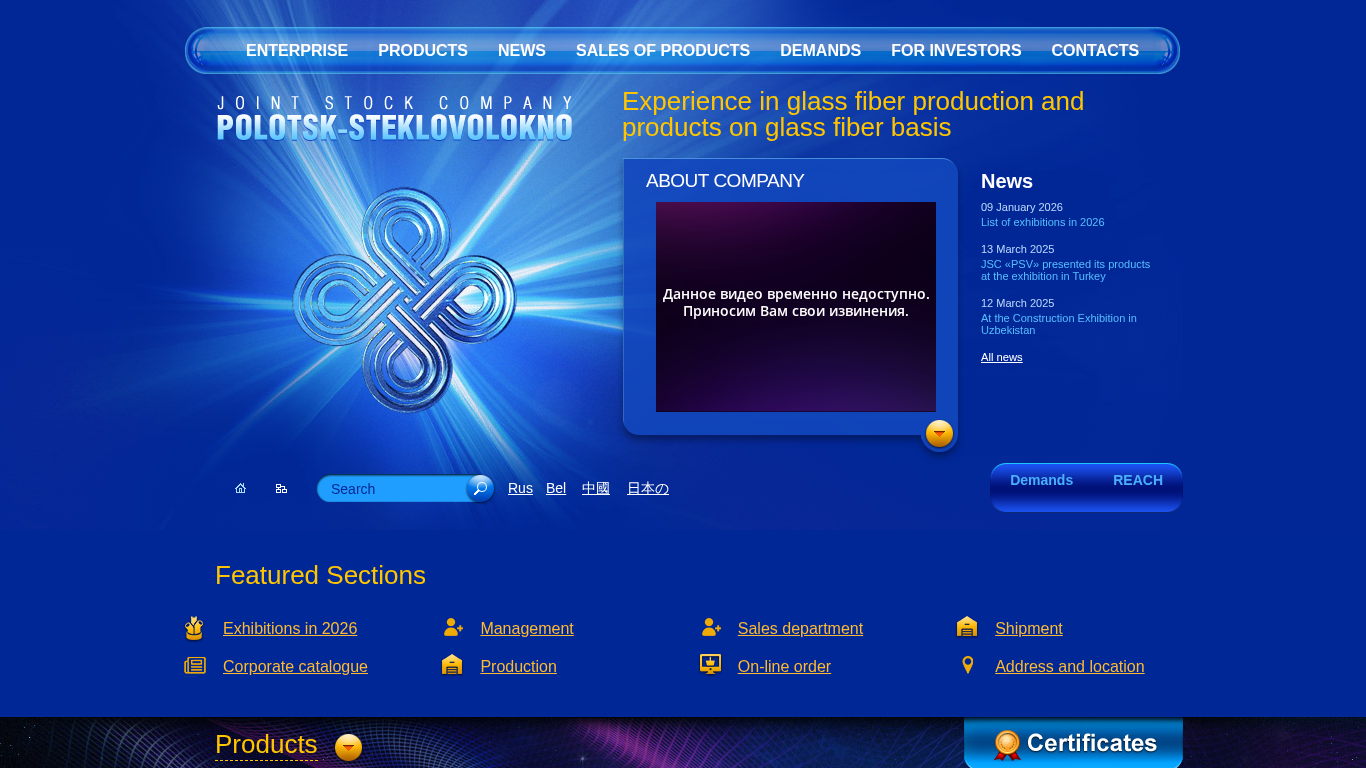Screen dimensions: 1366x768
Task: Open the Contacts menu item
Action: (x=1095, y=50)
